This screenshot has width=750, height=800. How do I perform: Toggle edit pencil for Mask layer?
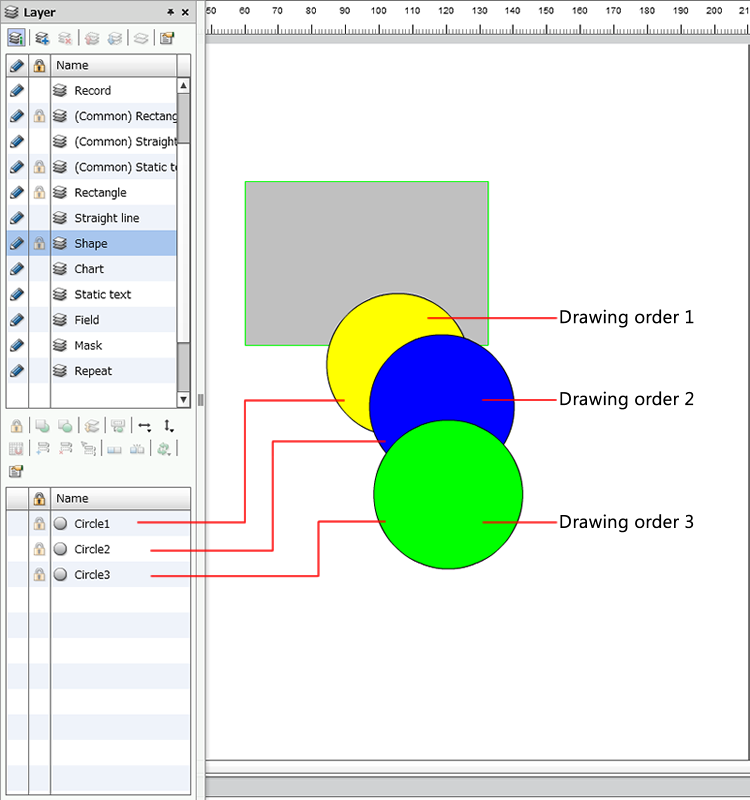click(17, 345)
